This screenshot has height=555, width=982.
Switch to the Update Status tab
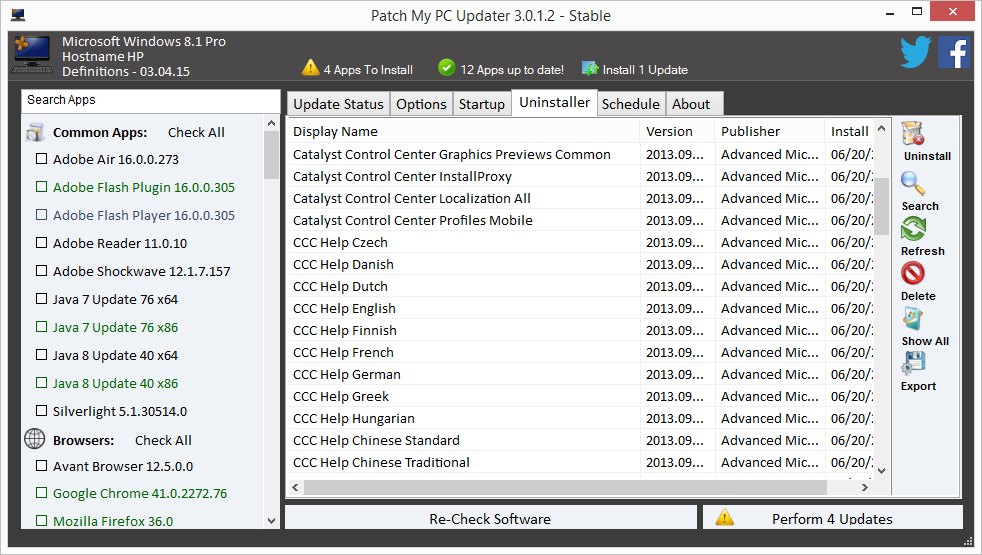coord(338,104)
